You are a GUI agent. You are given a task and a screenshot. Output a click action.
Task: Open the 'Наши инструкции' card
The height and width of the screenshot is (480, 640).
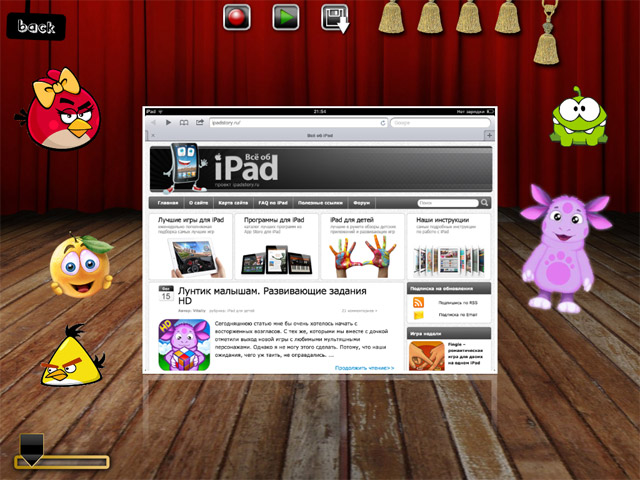click(x=449, y=247)
